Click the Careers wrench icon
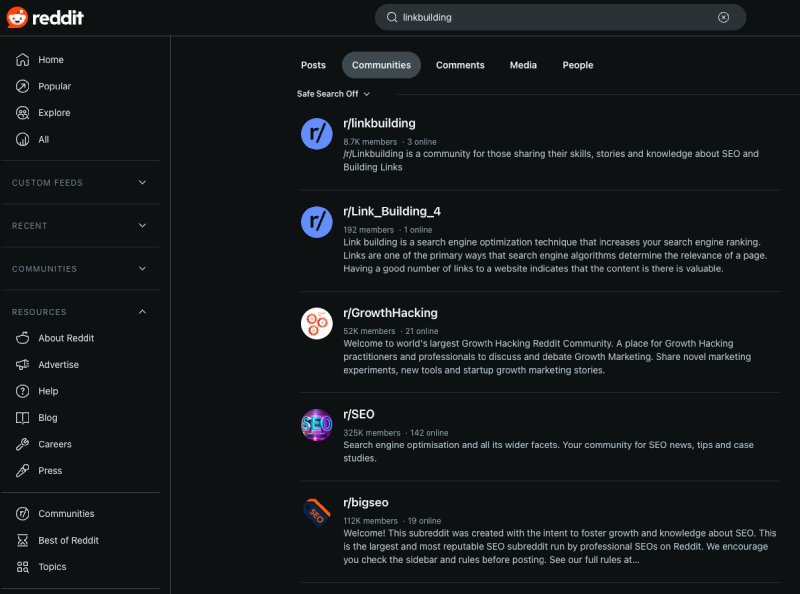800x594 pixels. (22, 444)
